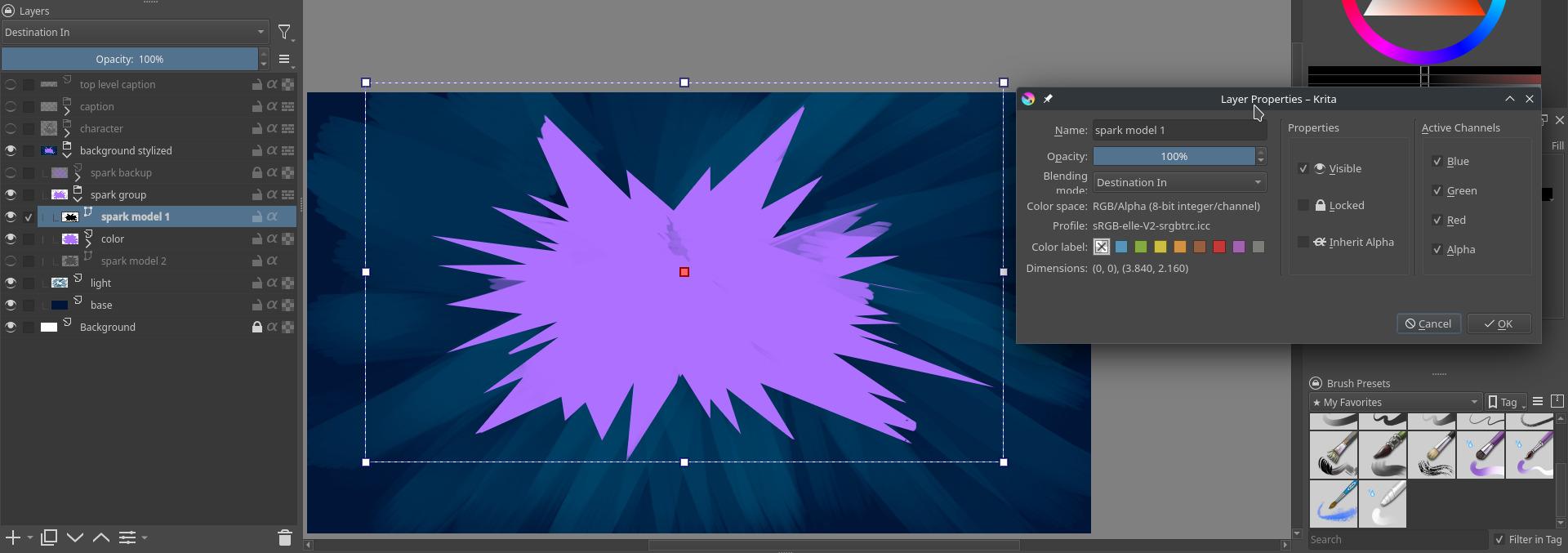Click the Cancel button
Viewport: 1568px width, 553px height.
point(1428,323)
